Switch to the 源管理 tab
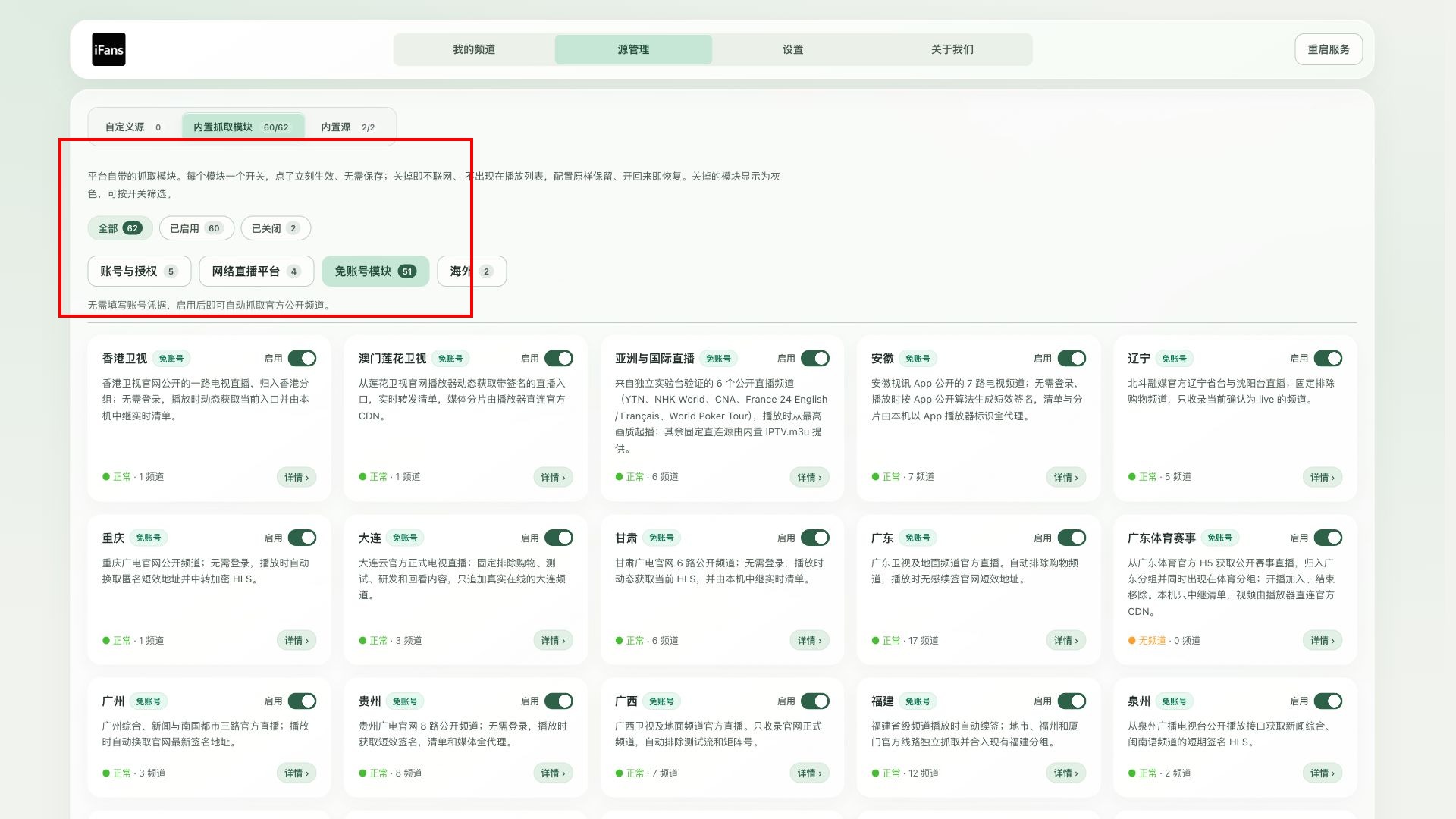1456x819 pixels. [x=633, y=49]
